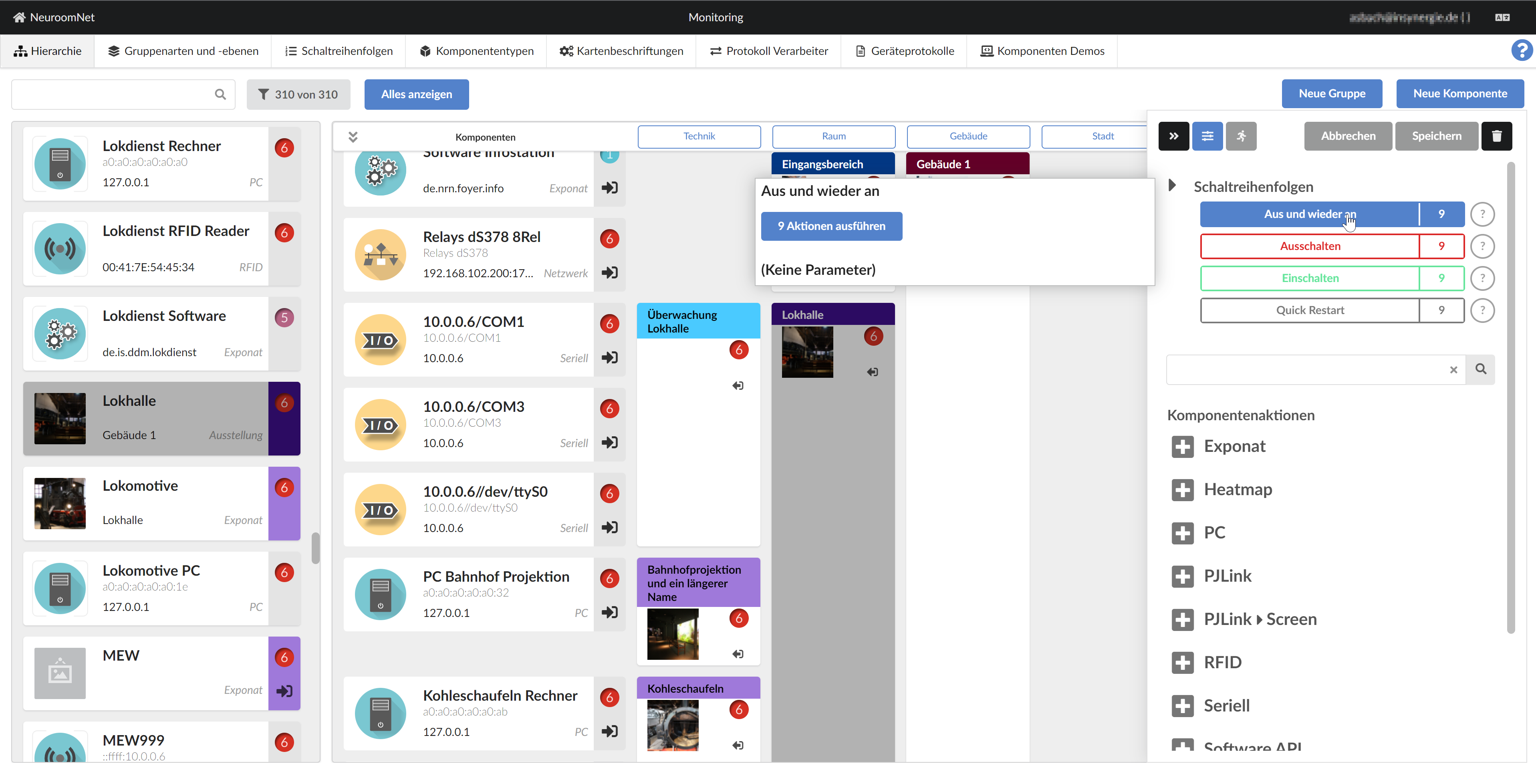This screenshot has height=784, width=1536.
Task: Click the NeuroomNet home icon
Action: [20, 17]
